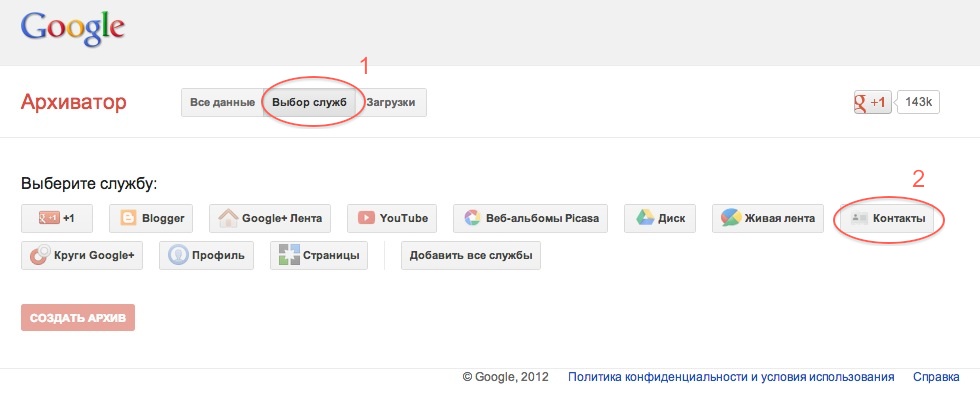The height and width of the screenshot is (400, 980).
Task: Select the Круги Google+ service
Action: pyautogui.click(x=82, y=255)
